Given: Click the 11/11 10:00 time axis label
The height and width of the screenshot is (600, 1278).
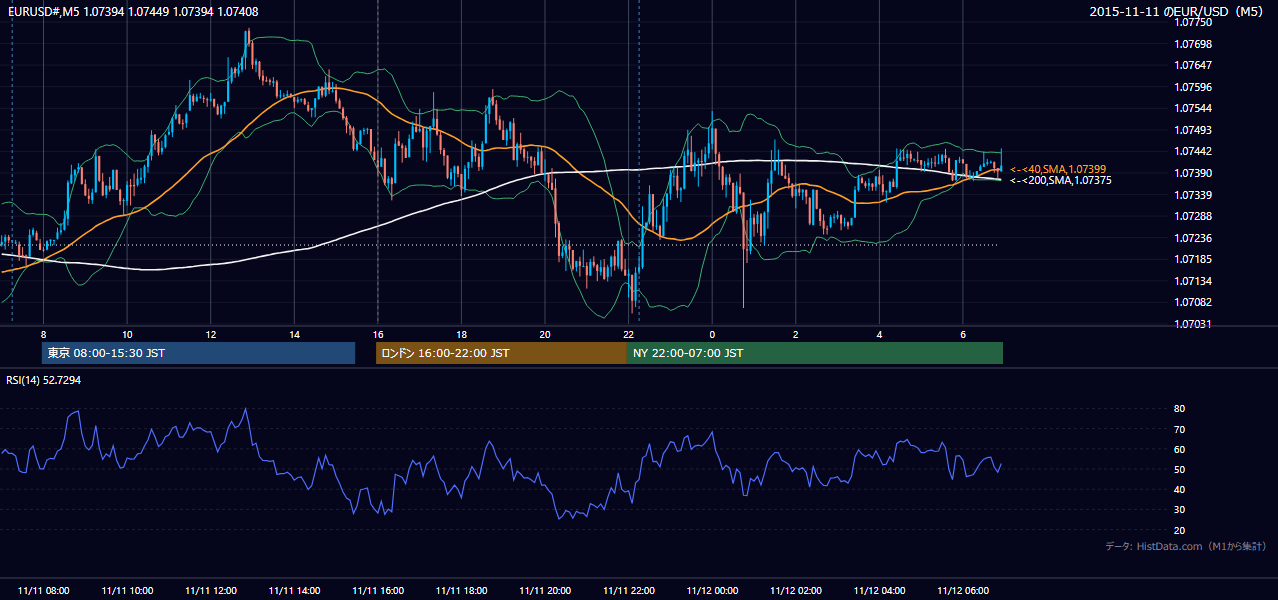Looking at the screenshot, I should [x=127, y=591].
